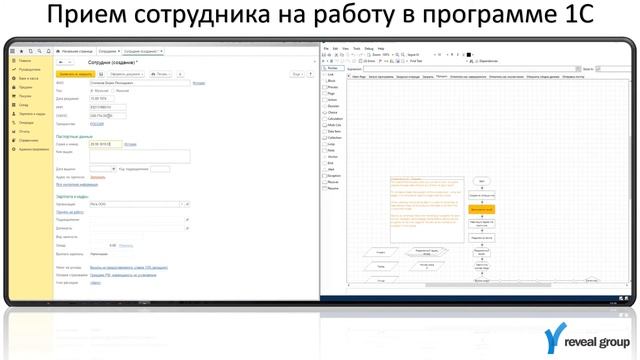
Task: Click the РОССИЯ citizenship link
Action: point(97,124)
